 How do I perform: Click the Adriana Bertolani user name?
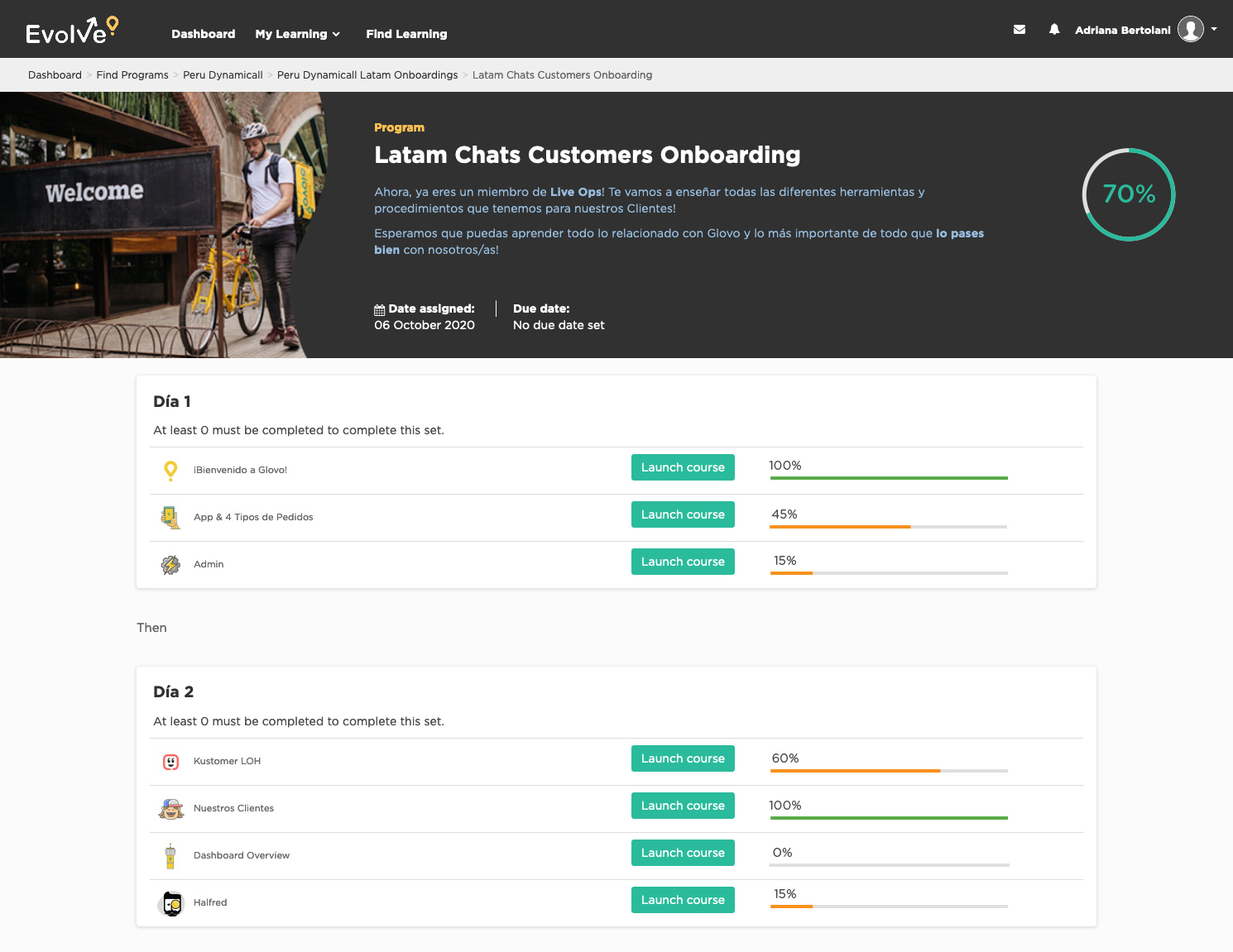1123,30
